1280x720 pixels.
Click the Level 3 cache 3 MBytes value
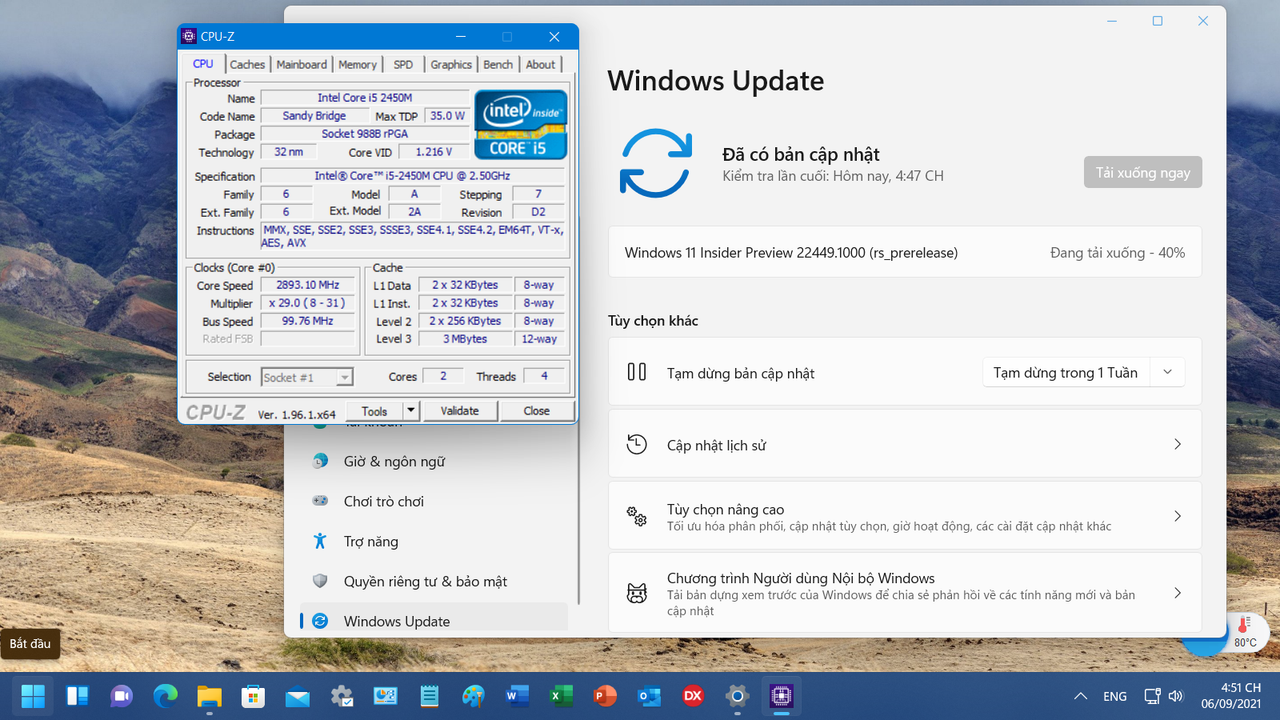pyautogui.click(x=465, y=339)
